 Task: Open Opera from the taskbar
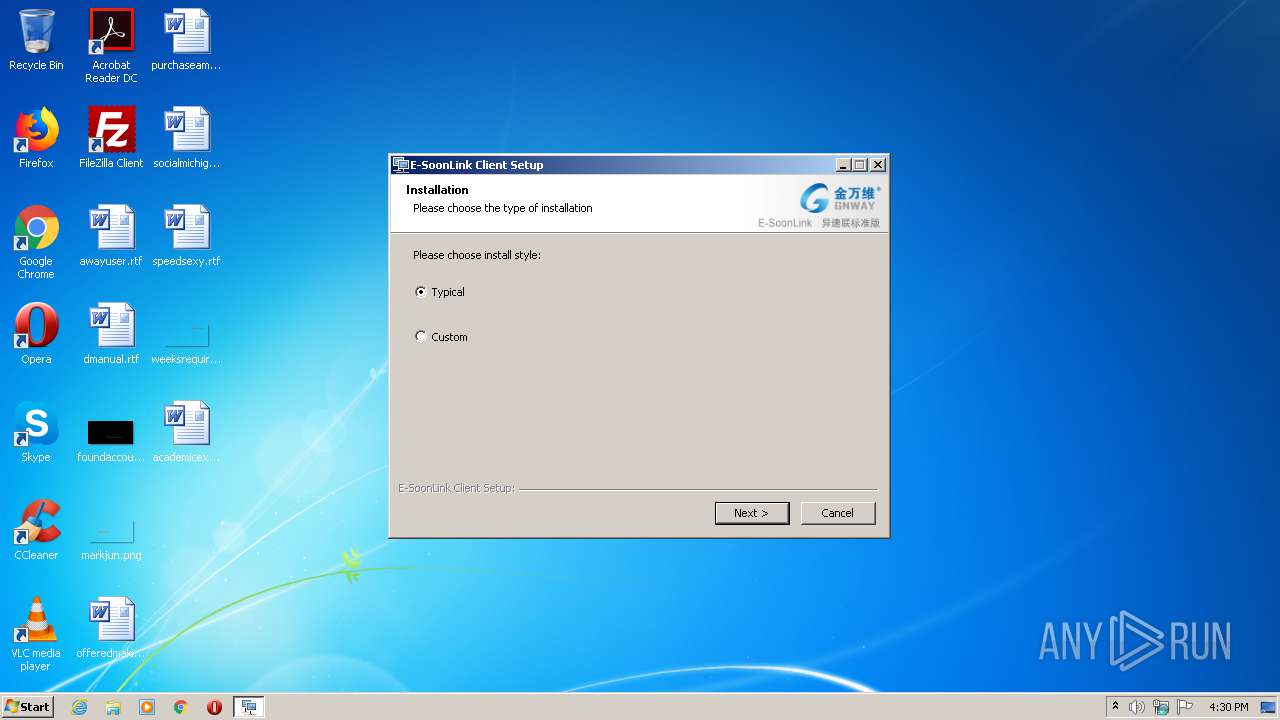click(x=214, y=707)
